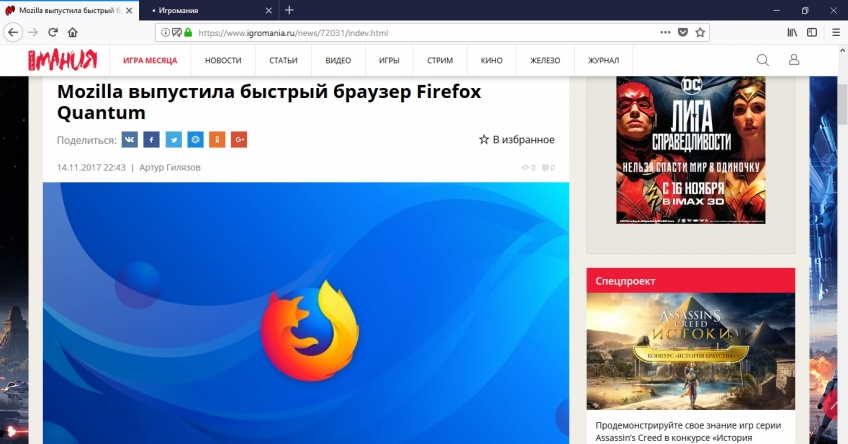Screen dimensions: 848x444
Task: Close the Игромания tab
Action: pyautogui.click(x=269, y=10)
